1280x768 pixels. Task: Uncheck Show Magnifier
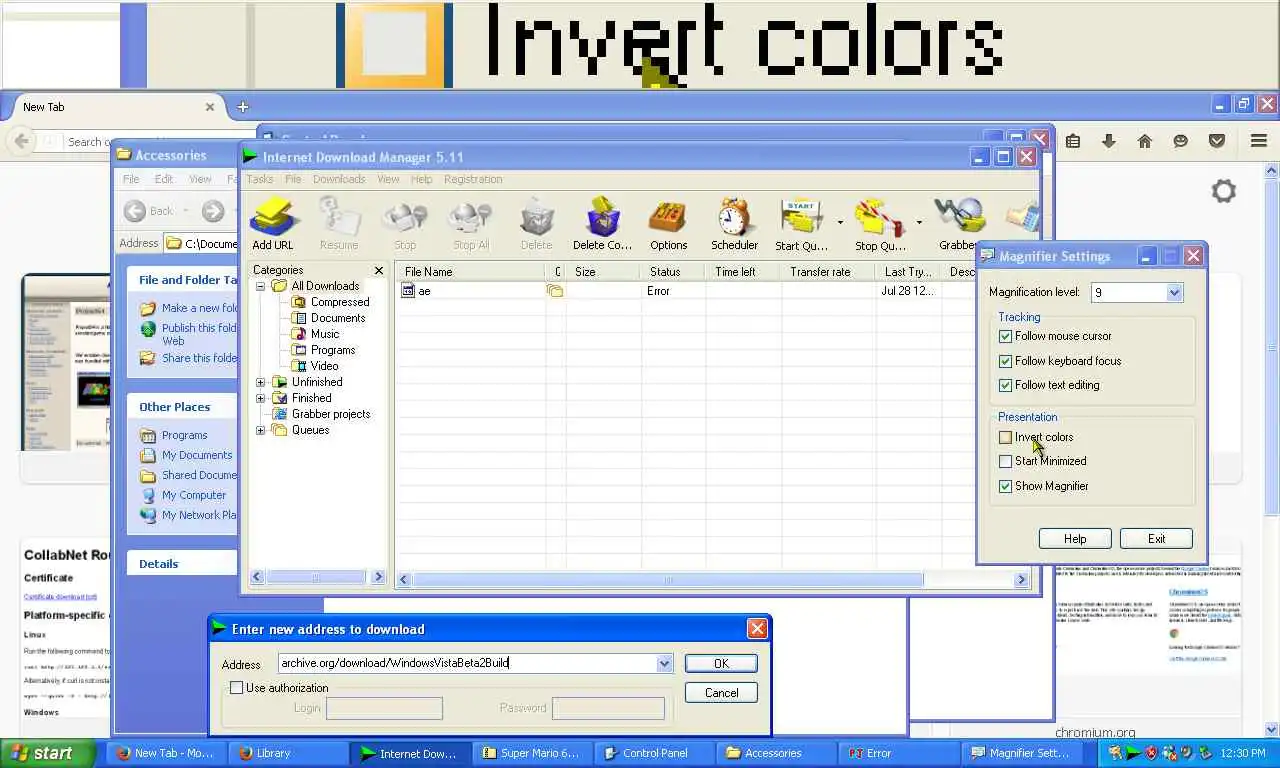tap(1005, 486)
